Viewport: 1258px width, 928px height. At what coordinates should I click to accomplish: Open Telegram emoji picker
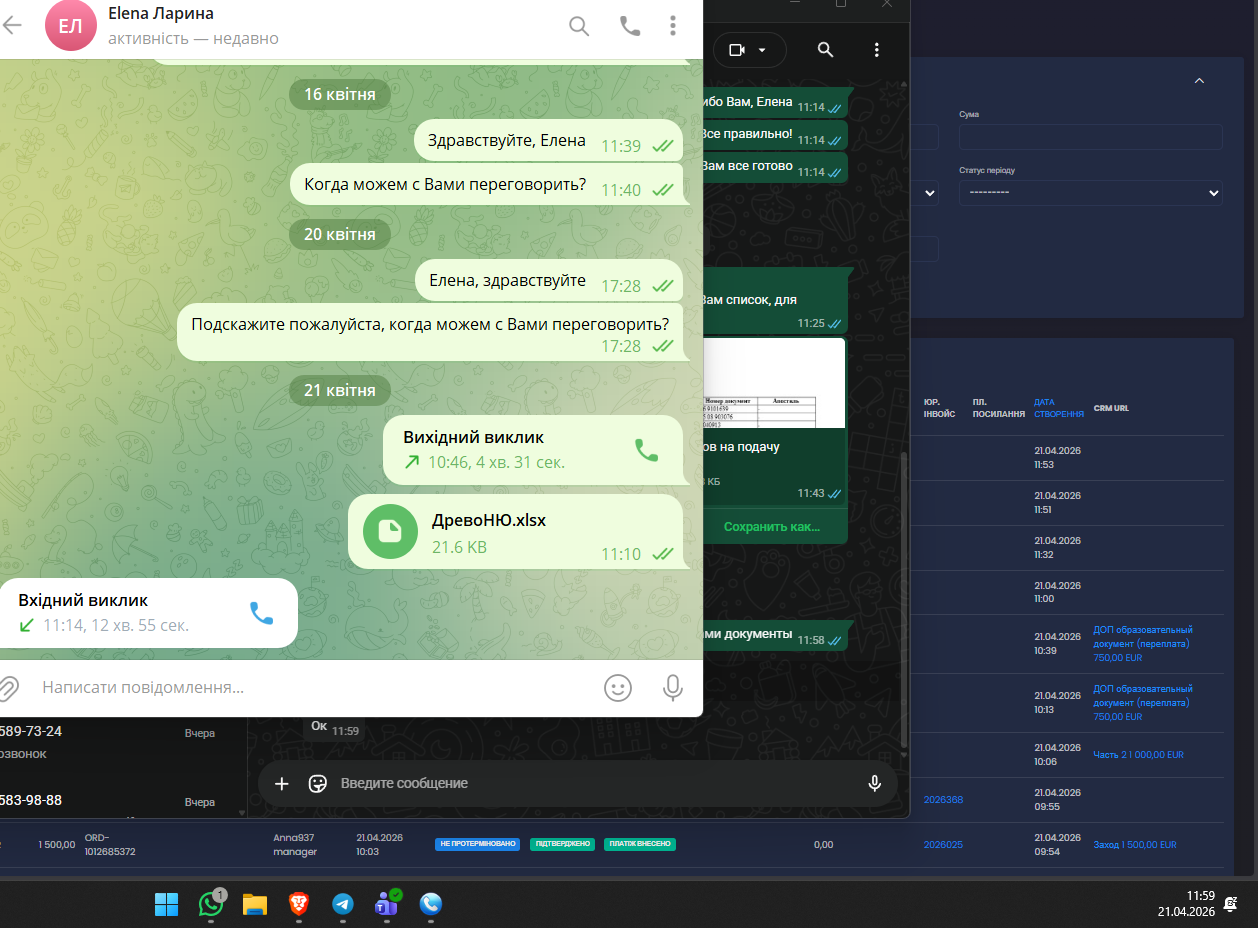pyautogui.click(x=618, y=688)
